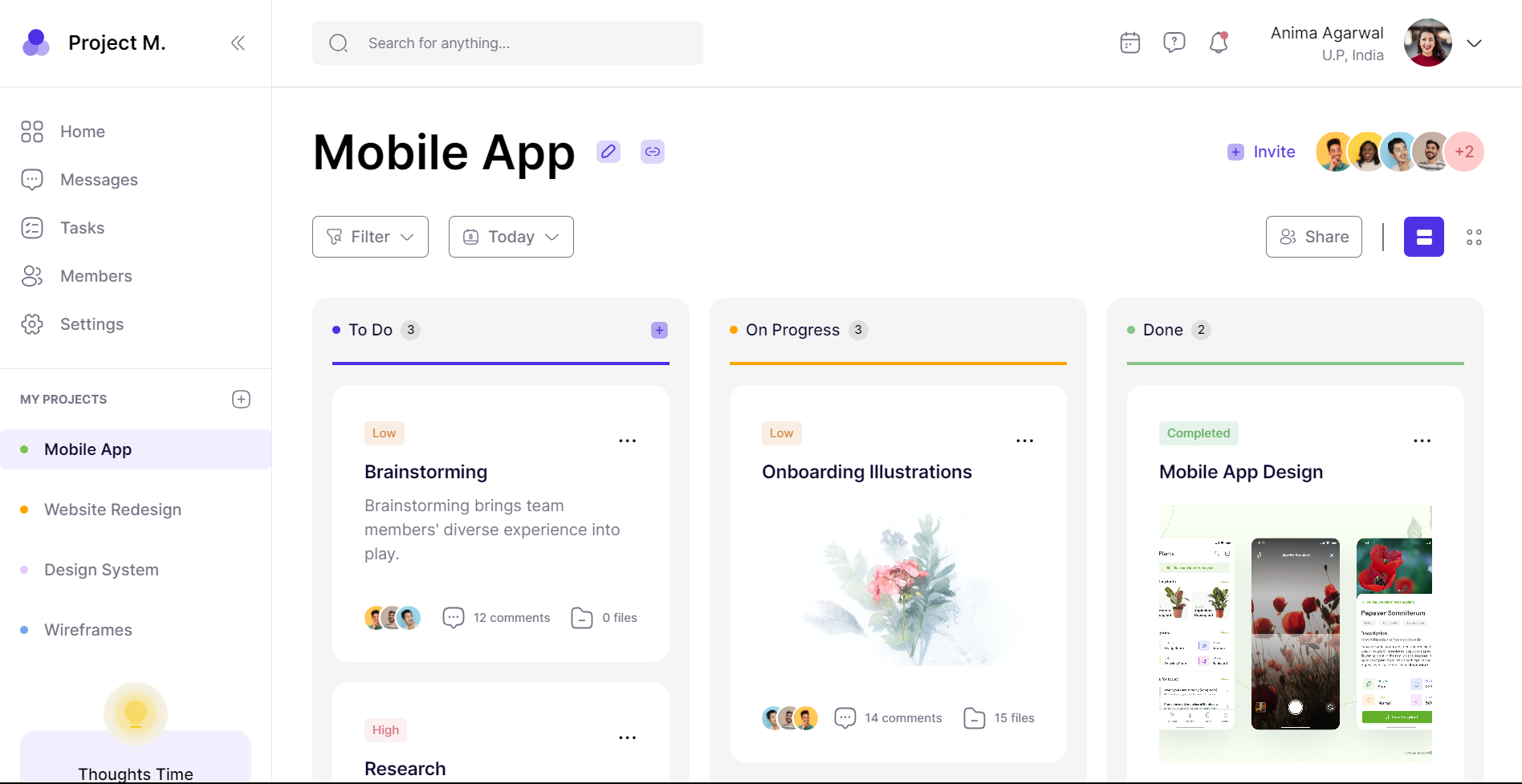Click the edit pencil icon beside Mobile App
The width and height of the screenshot is (1522, 784).
(608, 152)
